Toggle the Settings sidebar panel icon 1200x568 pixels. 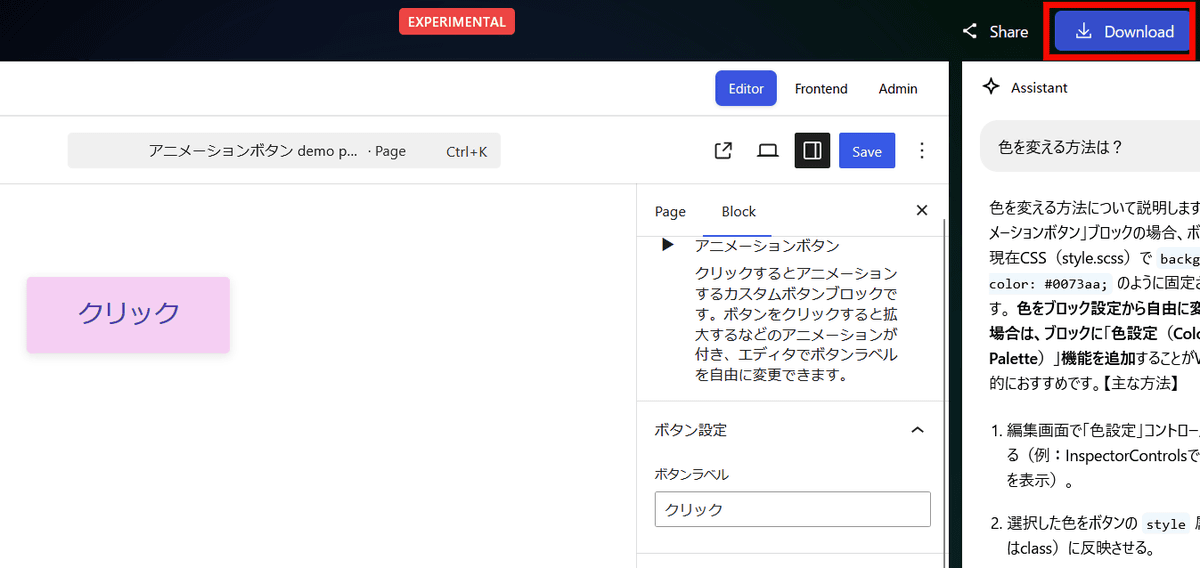(812, 151)
